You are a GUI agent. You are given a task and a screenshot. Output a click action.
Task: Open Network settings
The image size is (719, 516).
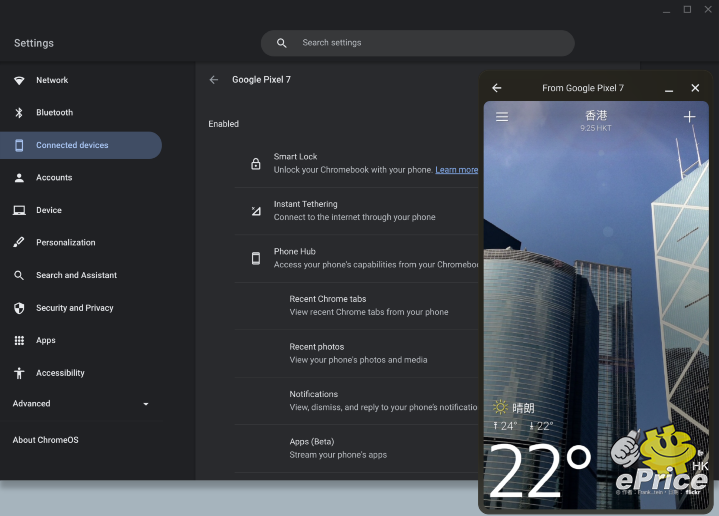tap(81, 80)
